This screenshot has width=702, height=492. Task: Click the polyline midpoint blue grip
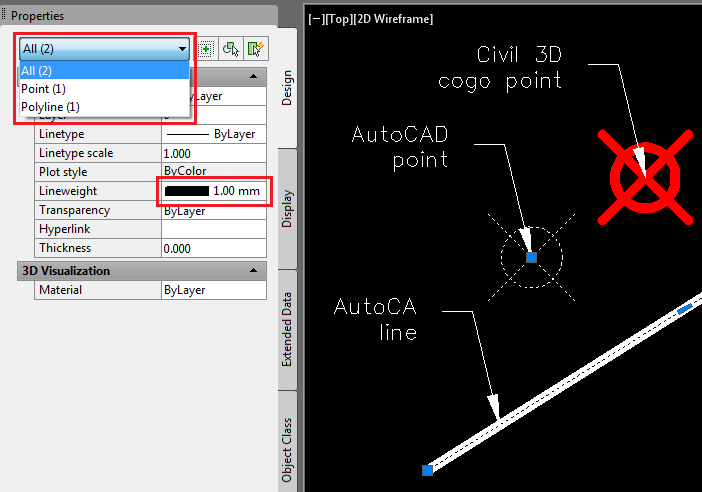click(685, 309)
